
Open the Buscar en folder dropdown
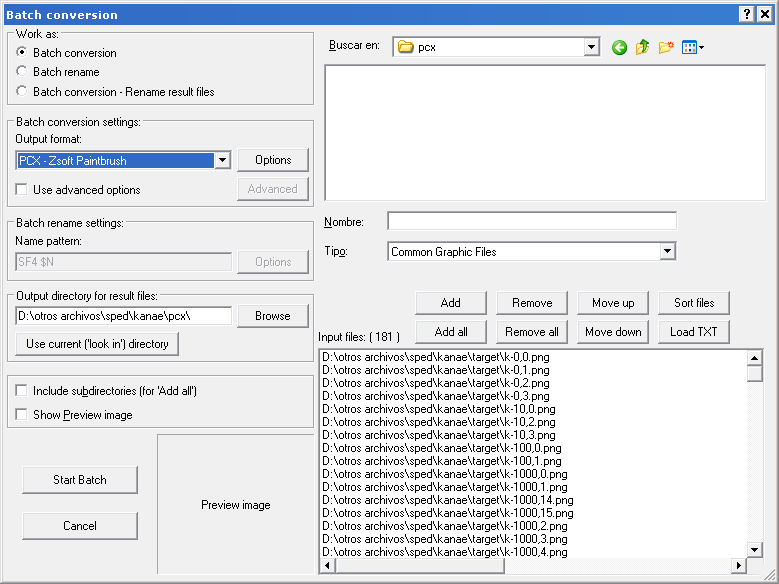[x=590, y=47]
